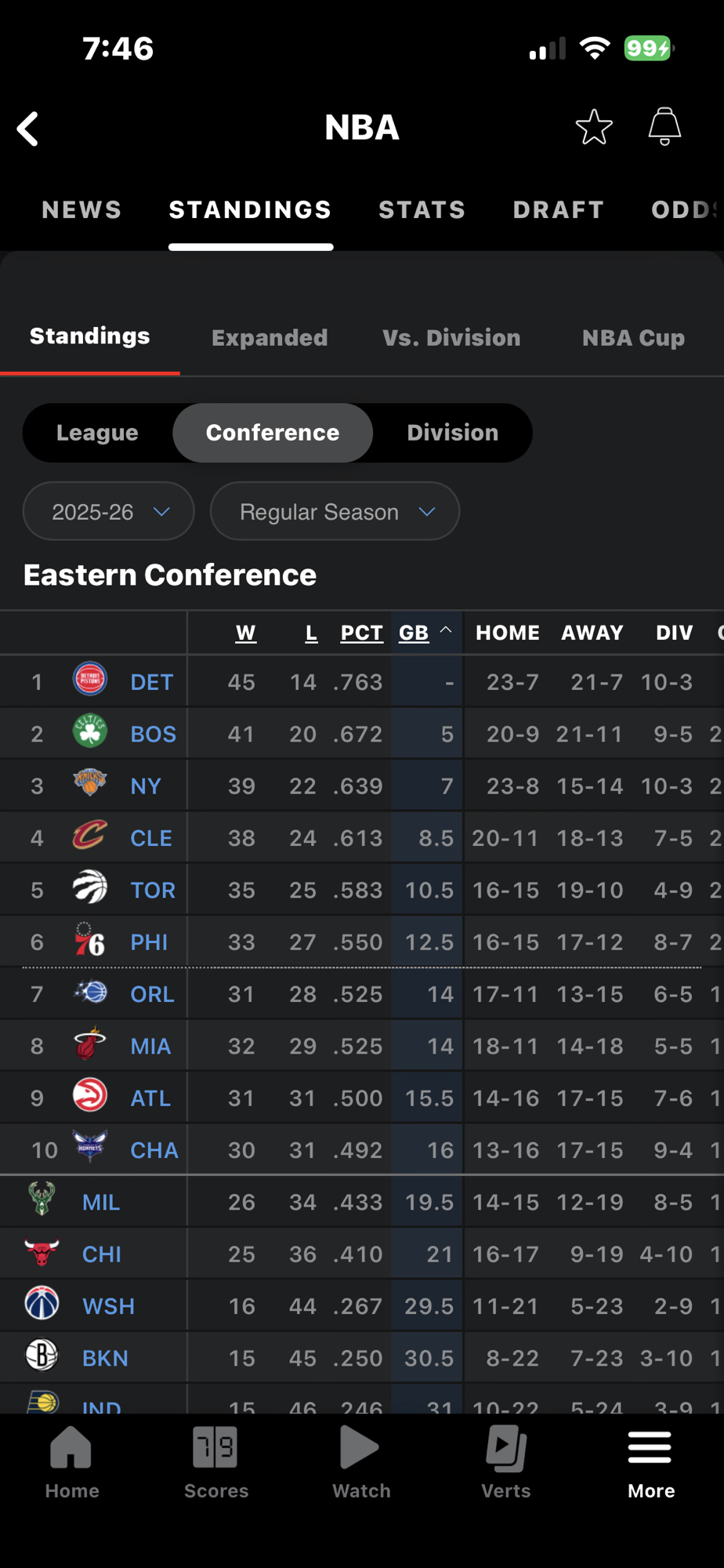Open the 2025-26 season dropdown
Screen dimensions: 724x1568
(x=109, y=511)
